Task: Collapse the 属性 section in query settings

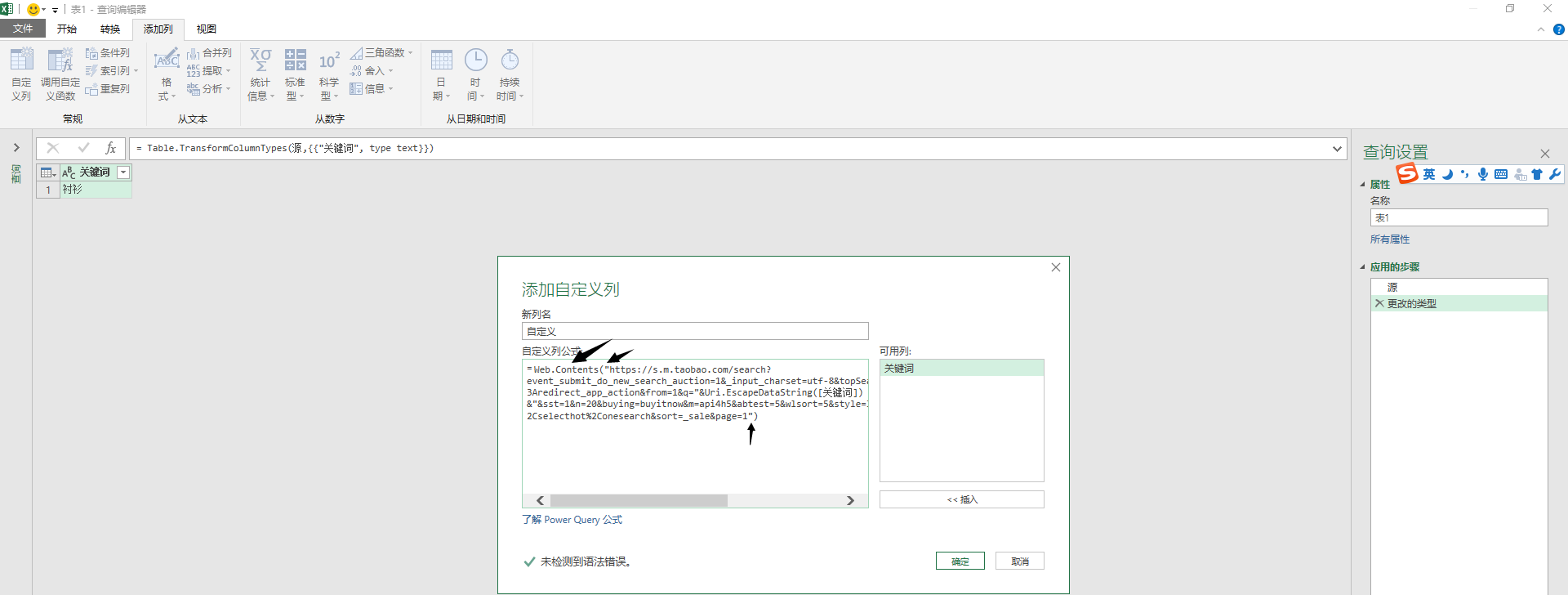Action: click(1362, 185)
